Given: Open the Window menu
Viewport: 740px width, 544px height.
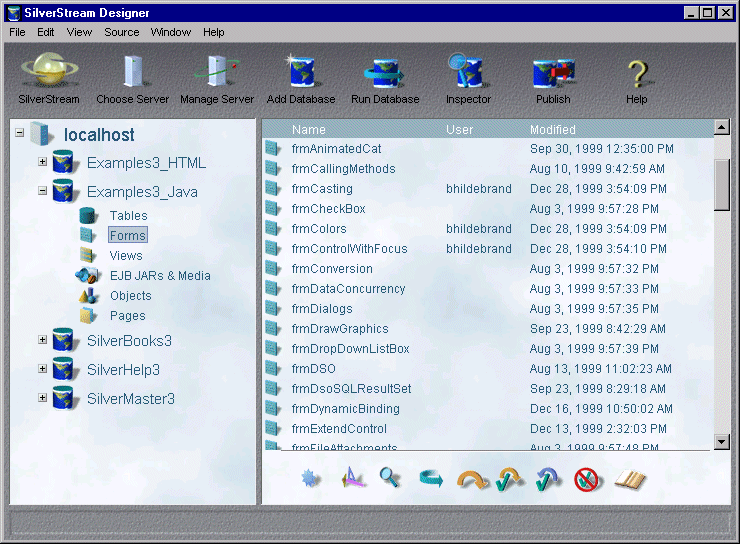Looking at the screenshot, I should 171,32.
